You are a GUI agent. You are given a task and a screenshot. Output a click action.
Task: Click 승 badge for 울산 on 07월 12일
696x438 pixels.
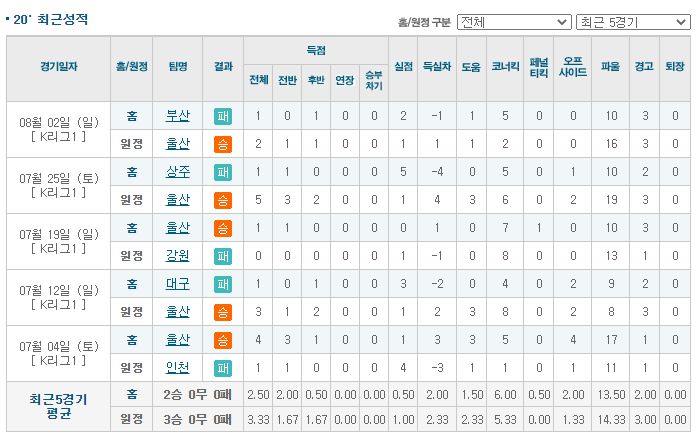223,312
